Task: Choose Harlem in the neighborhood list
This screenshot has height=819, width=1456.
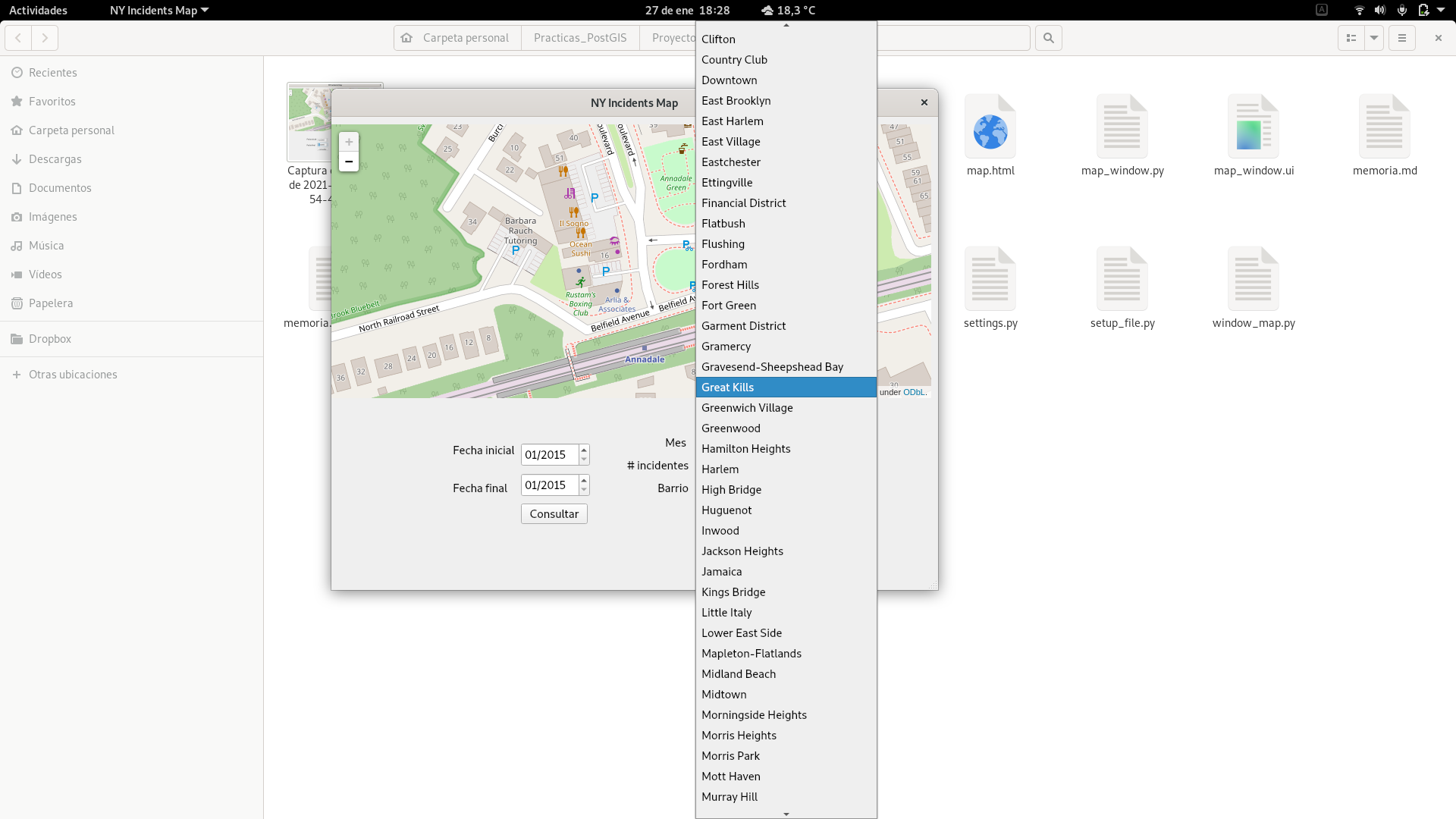Action: click(x=720, y=469)
